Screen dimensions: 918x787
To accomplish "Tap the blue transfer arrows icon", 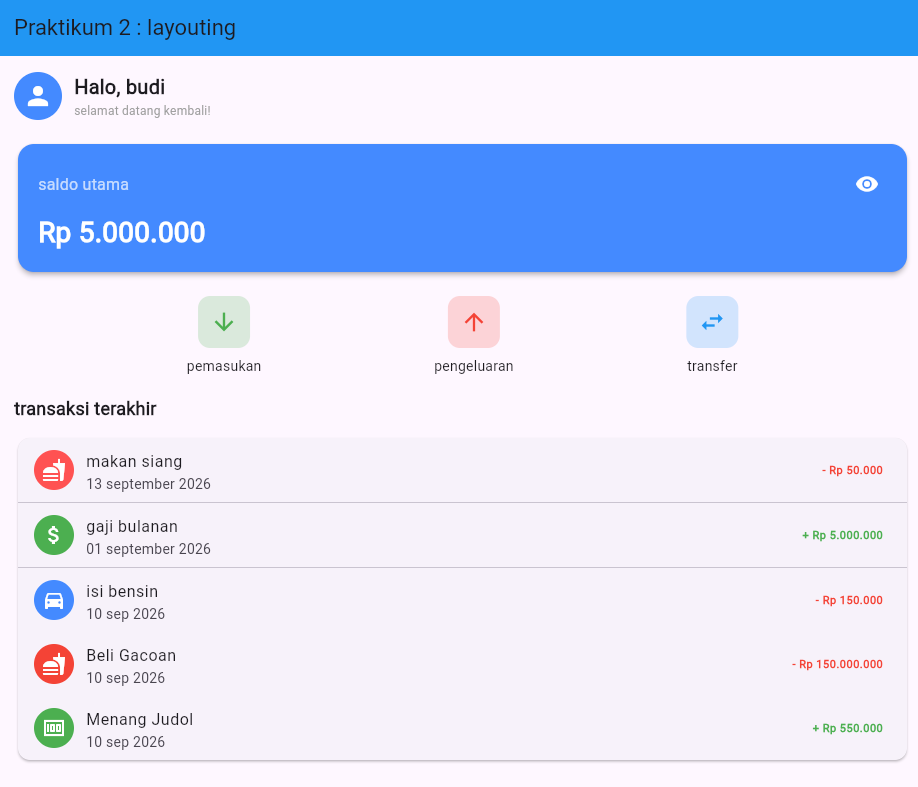I will [712, 322].
